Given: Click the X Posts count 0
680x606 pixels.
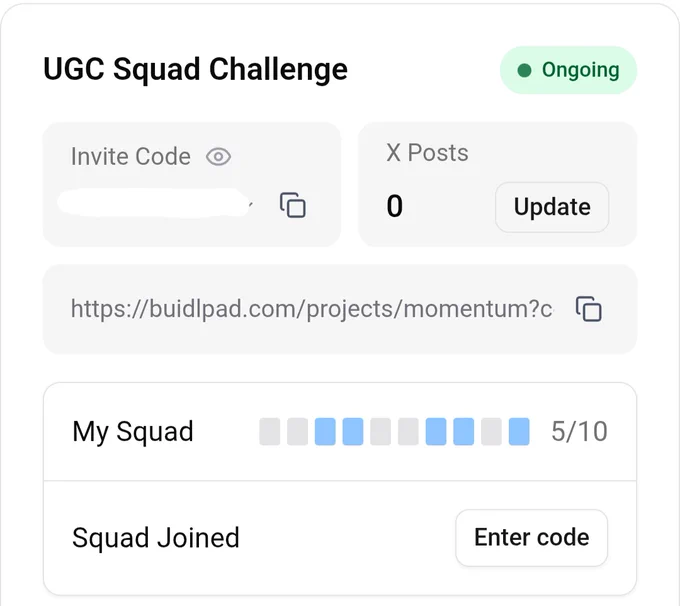Looking at the screenshot, I should click(x=395, y=206).
